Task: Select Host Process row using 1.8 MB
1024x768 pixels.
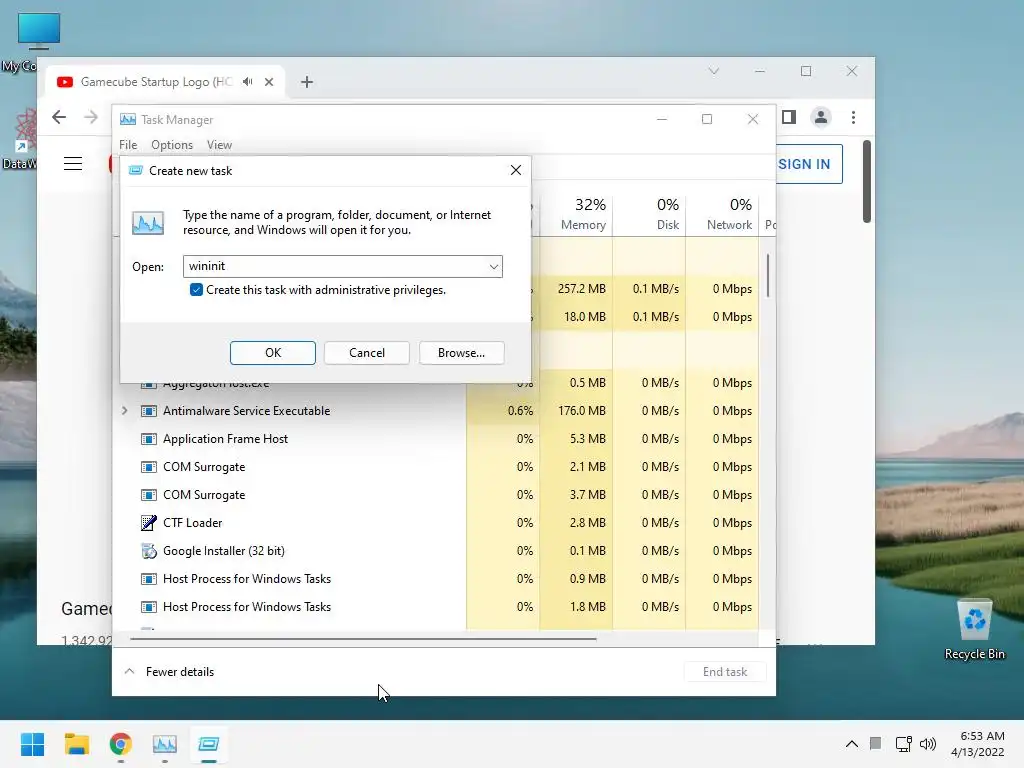Action: click(436, 607)
